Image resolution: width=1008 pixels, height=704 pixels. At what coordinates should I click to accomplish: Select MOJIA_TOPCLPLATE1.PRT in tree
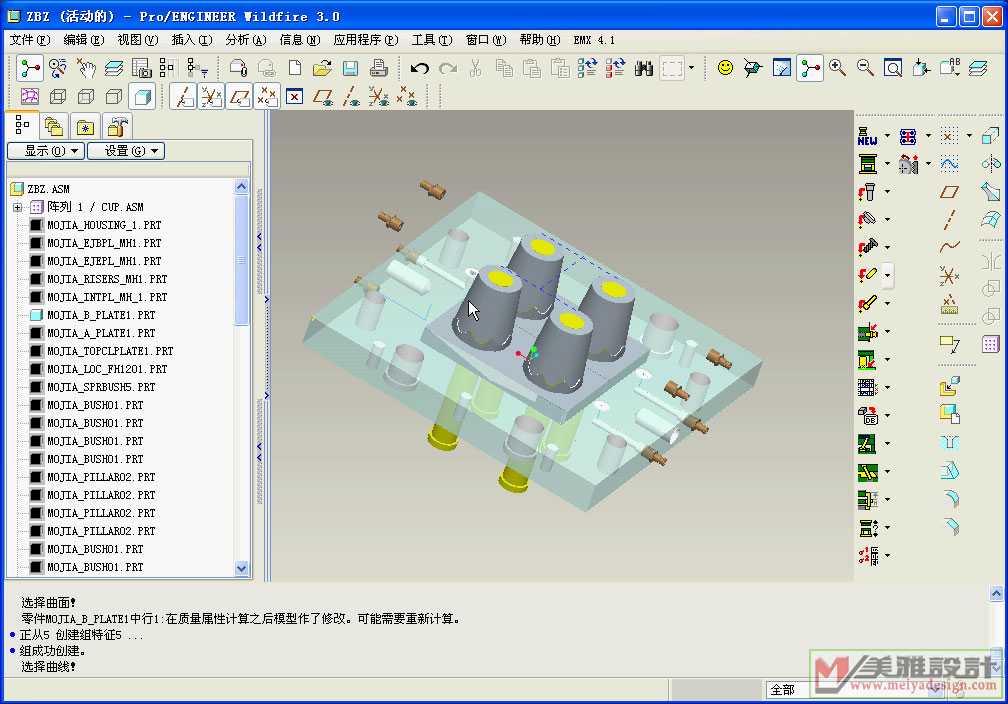click(110, 351)
